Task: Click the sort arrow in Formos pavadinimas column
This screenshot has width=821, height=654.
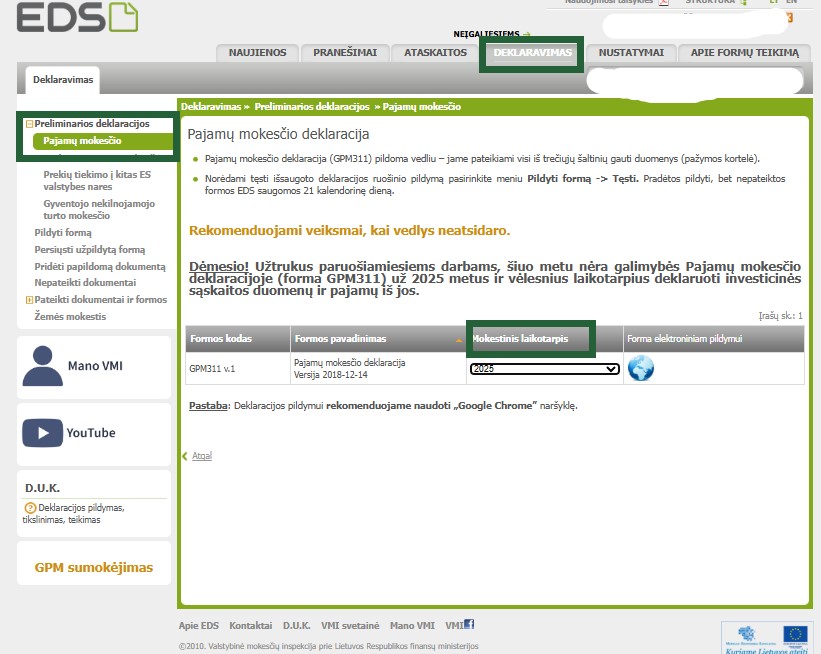Action: click(459, 340)
